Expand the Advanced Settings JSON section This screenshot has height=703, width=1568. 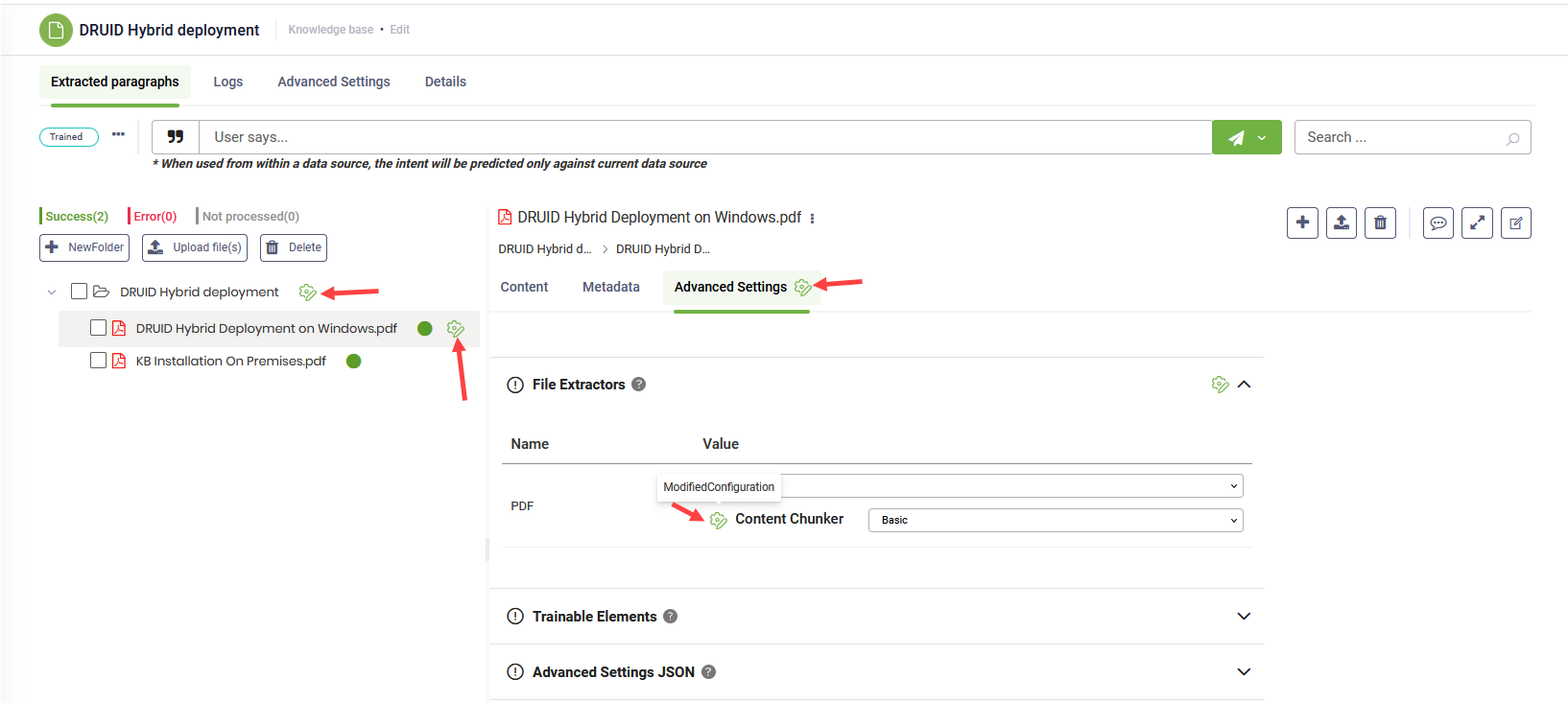click(x=1244, y=671)
